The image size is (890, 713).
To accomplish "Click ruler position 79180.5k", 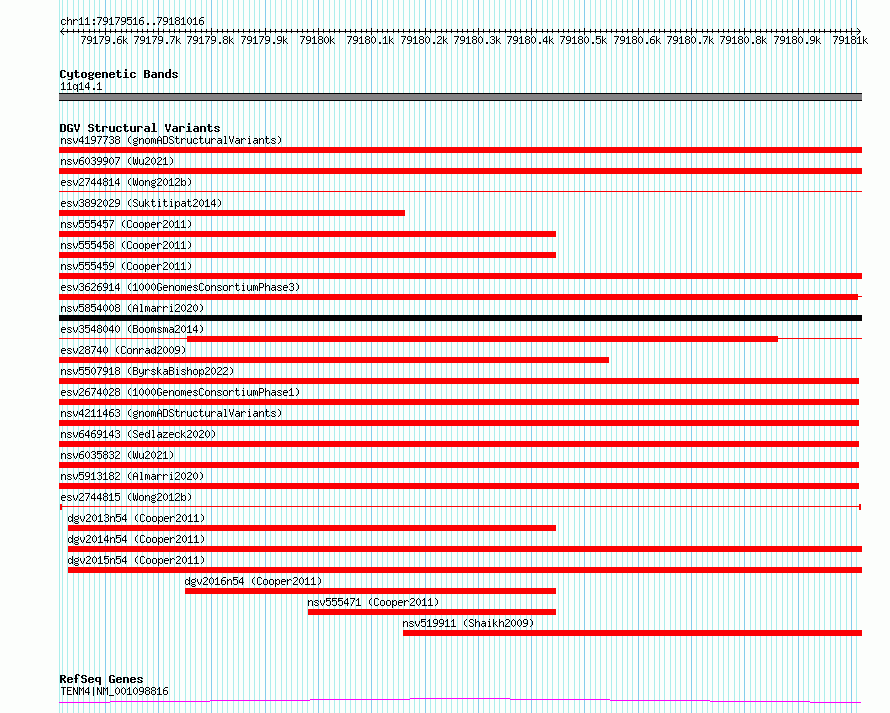I will coord(583,40).
